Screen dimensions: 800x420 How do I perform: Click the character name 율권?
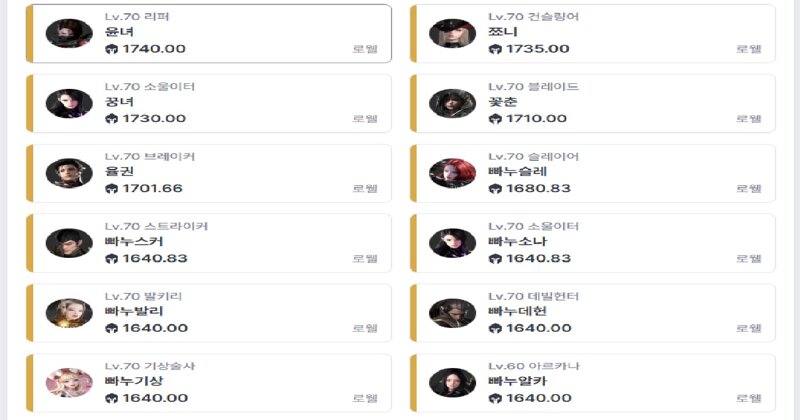tap(119, 171)
